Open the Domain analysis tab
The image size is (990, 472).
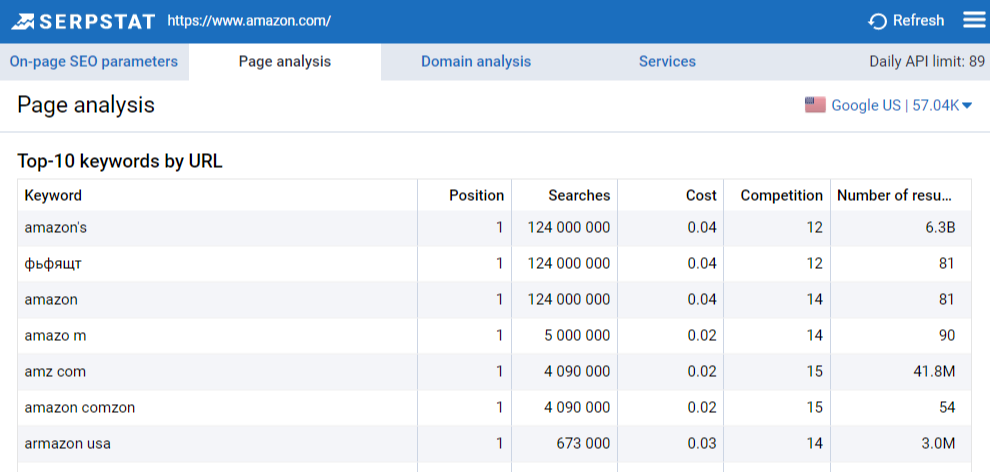476,62
